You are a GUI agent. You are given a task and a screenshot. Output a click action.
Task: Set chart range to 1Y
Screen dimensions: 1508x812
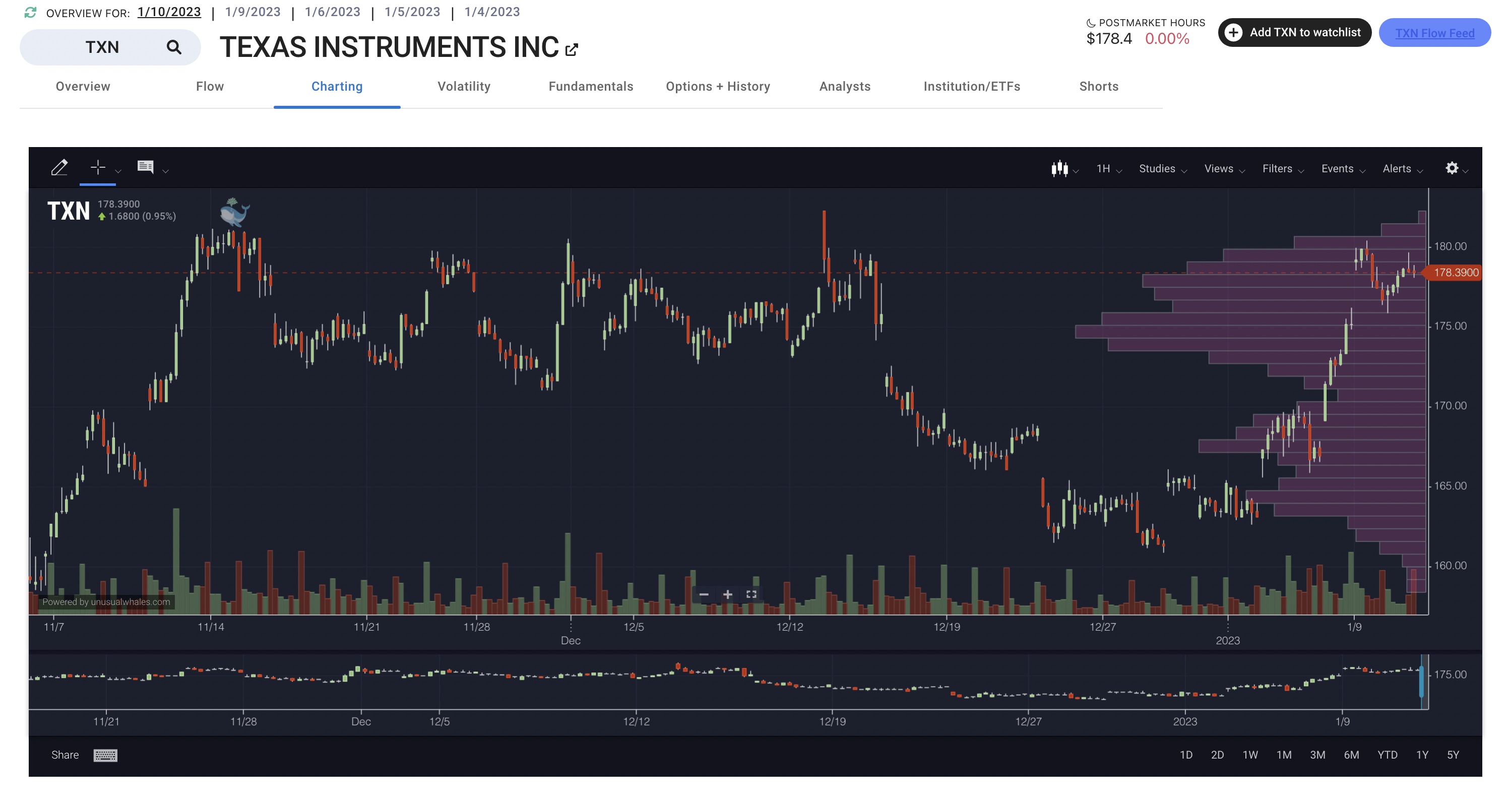1422,755
